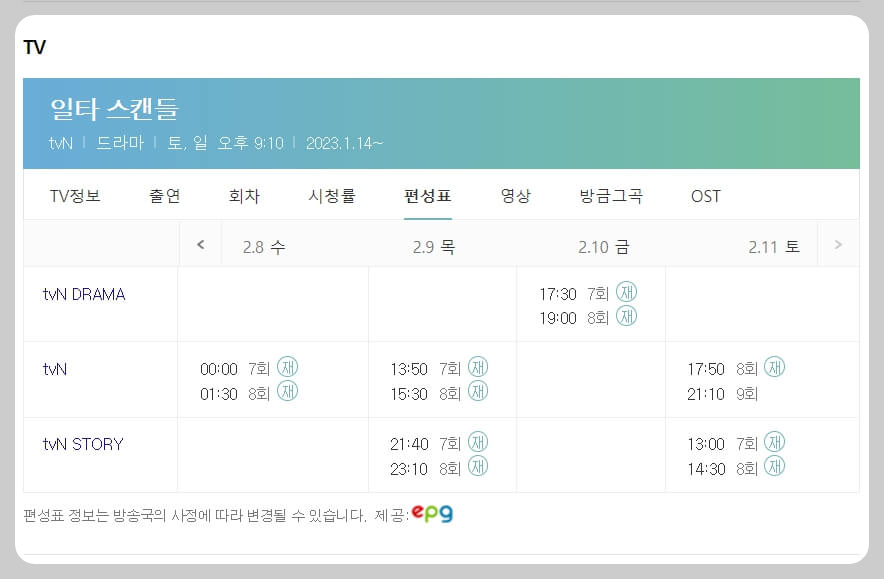Switch to the 회차 tab

pos(244,196)
